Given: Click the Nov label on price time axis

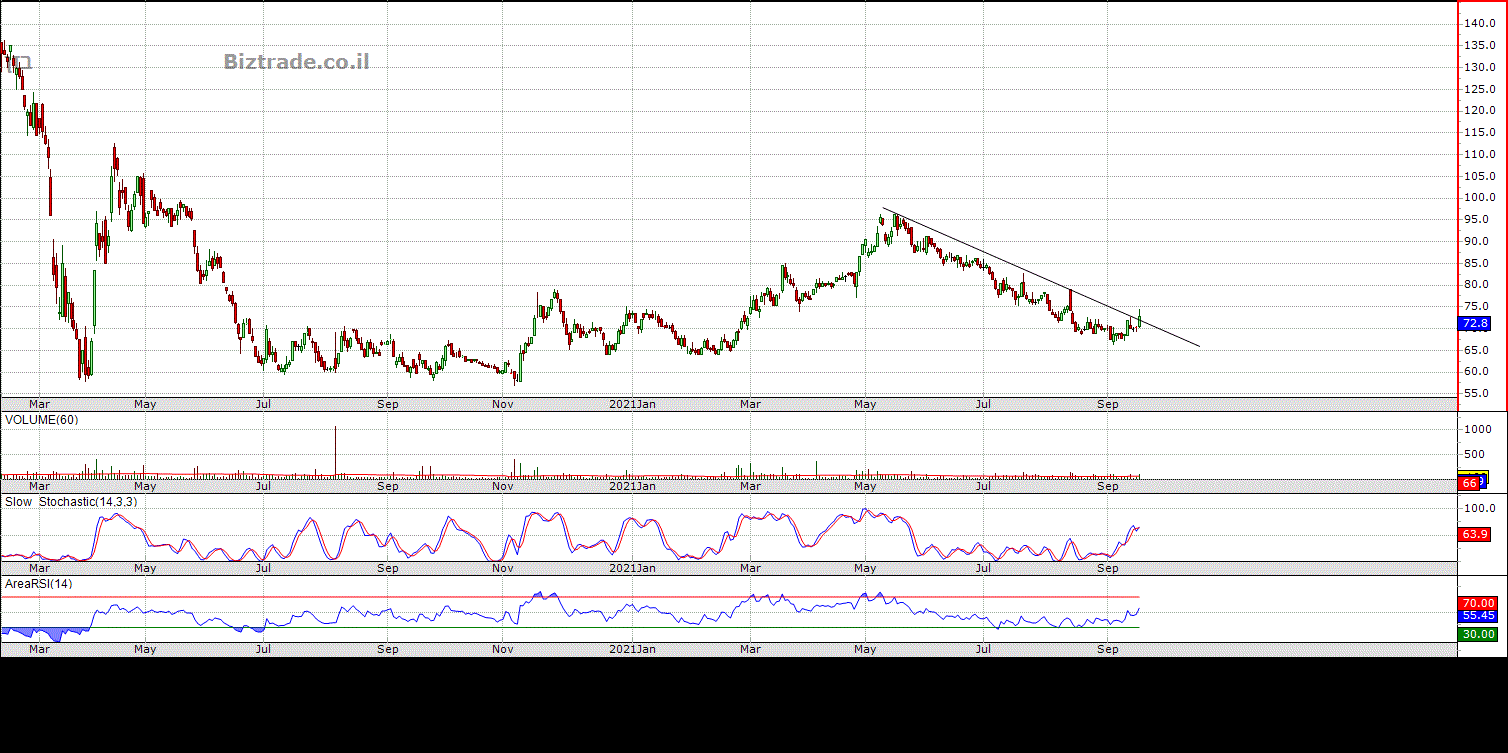Looking at the screenshot, I should pos(503,404).
